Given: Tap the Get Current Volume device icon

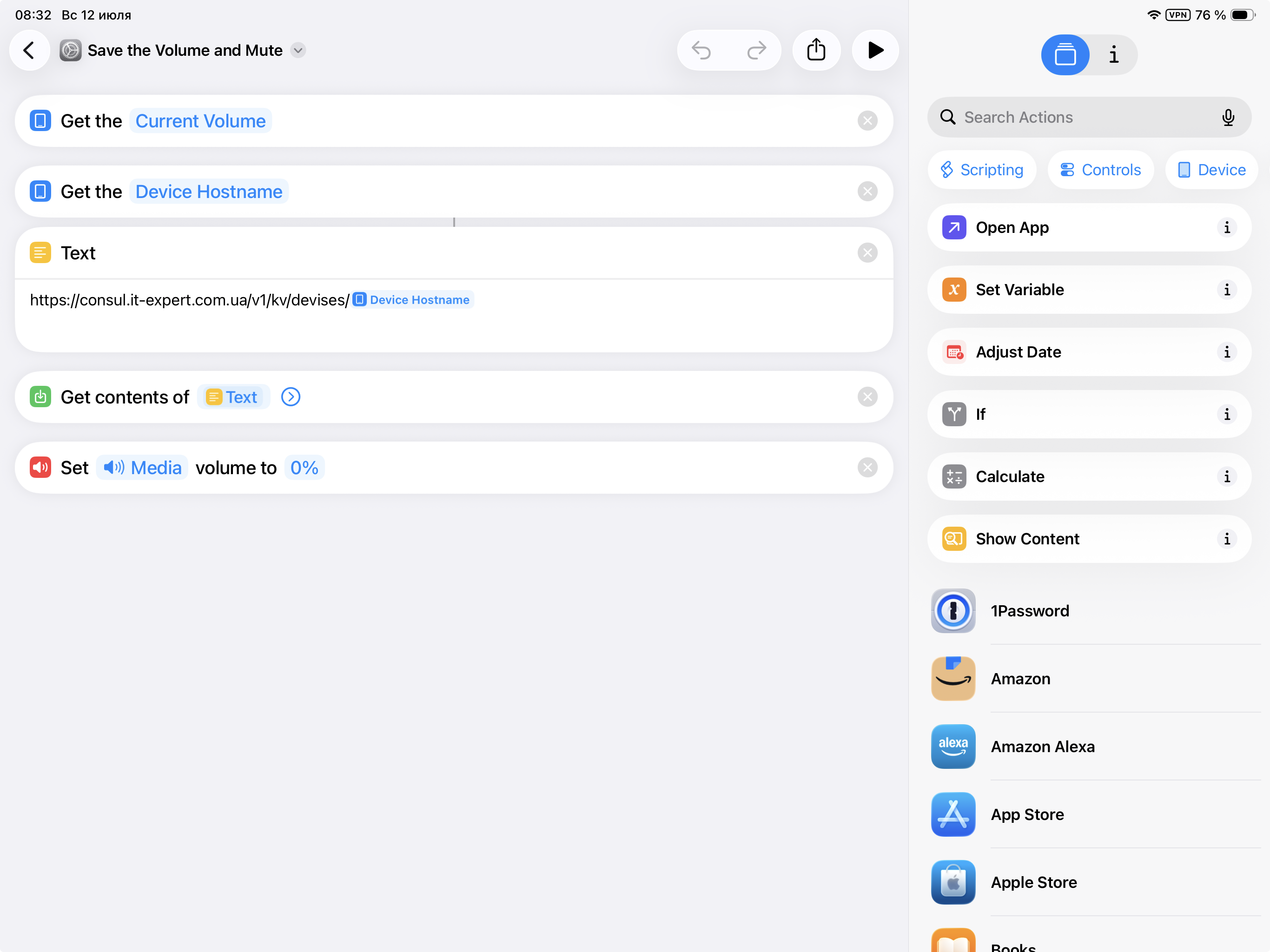Looking at the screenshot, I should click(40, 121).
